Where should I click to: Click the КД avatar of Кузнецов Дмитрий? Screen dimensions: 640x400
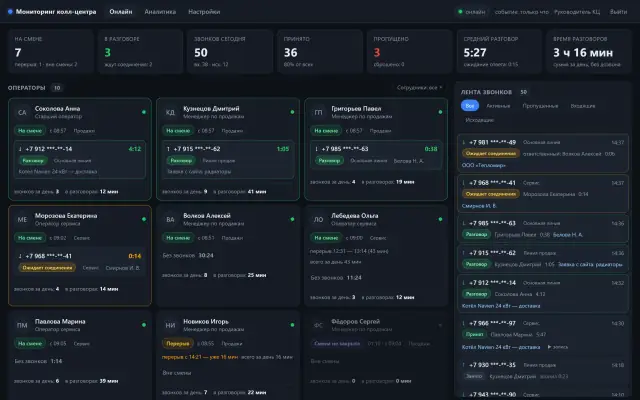(x=170, y=112)
